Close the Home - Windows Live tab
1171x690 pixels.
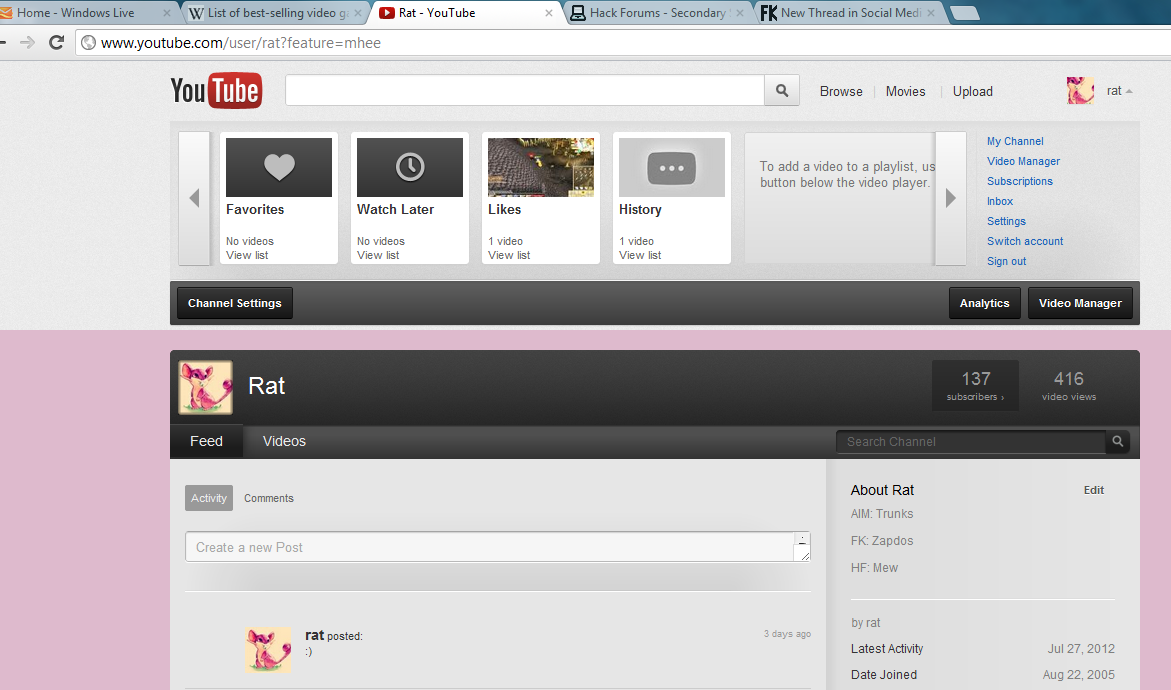click(x=166, y=13)
